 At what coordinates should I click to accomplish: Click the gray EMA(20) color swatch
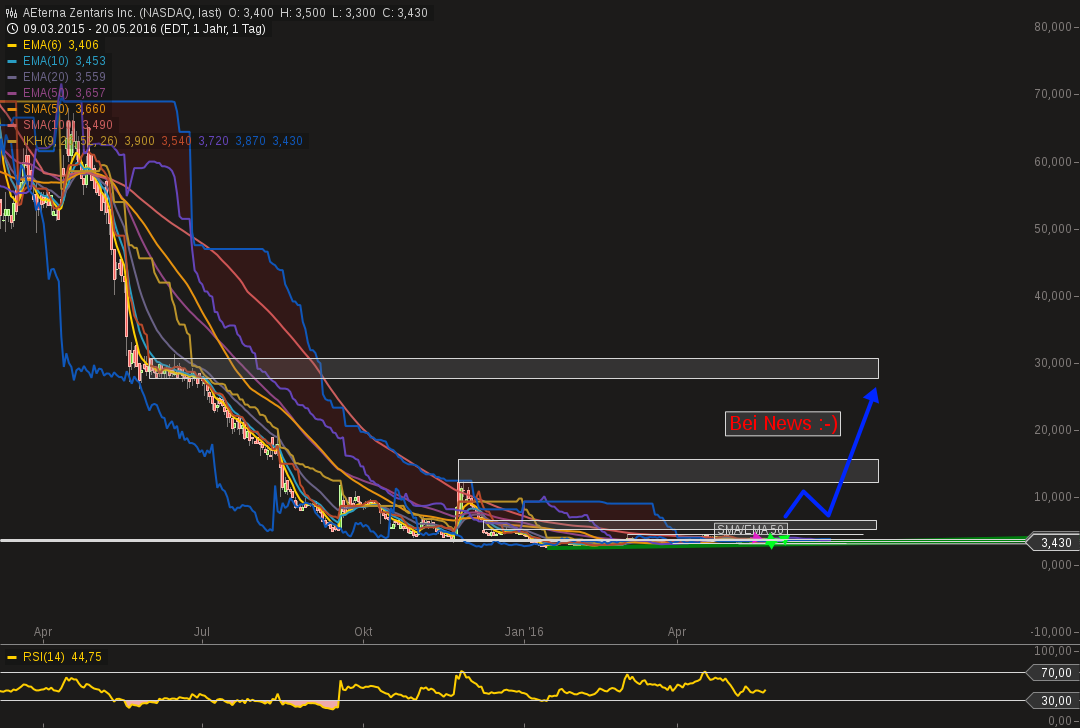(12, 77)
